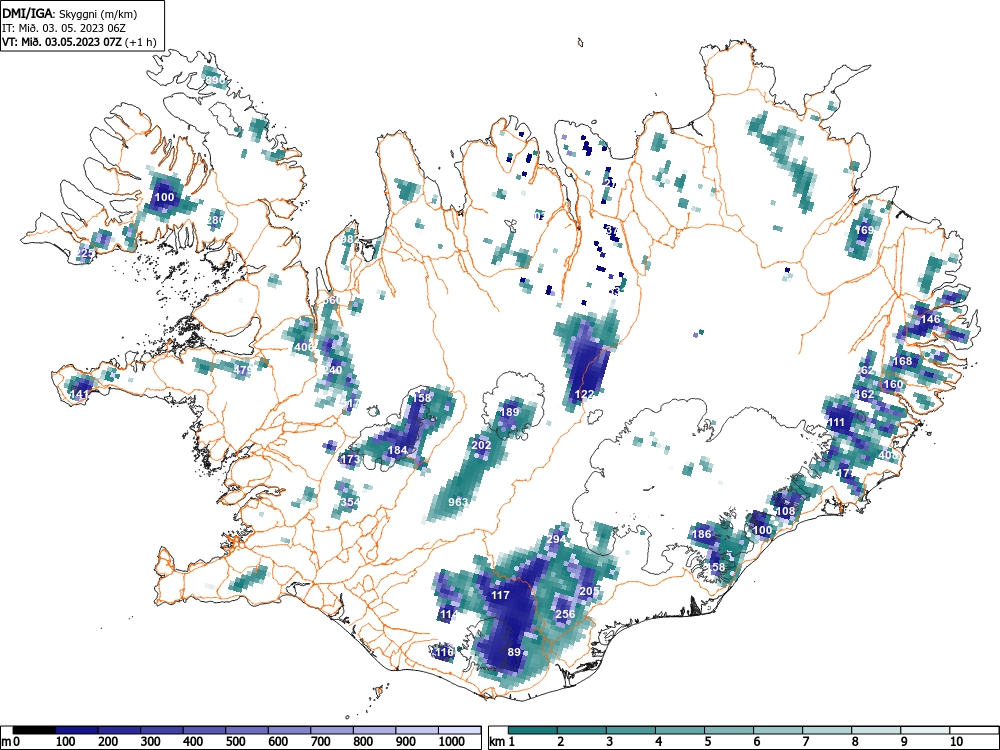1000x750 pixels.
Task: Click the visibility value '186' on the map
Action: coord(702,534)
